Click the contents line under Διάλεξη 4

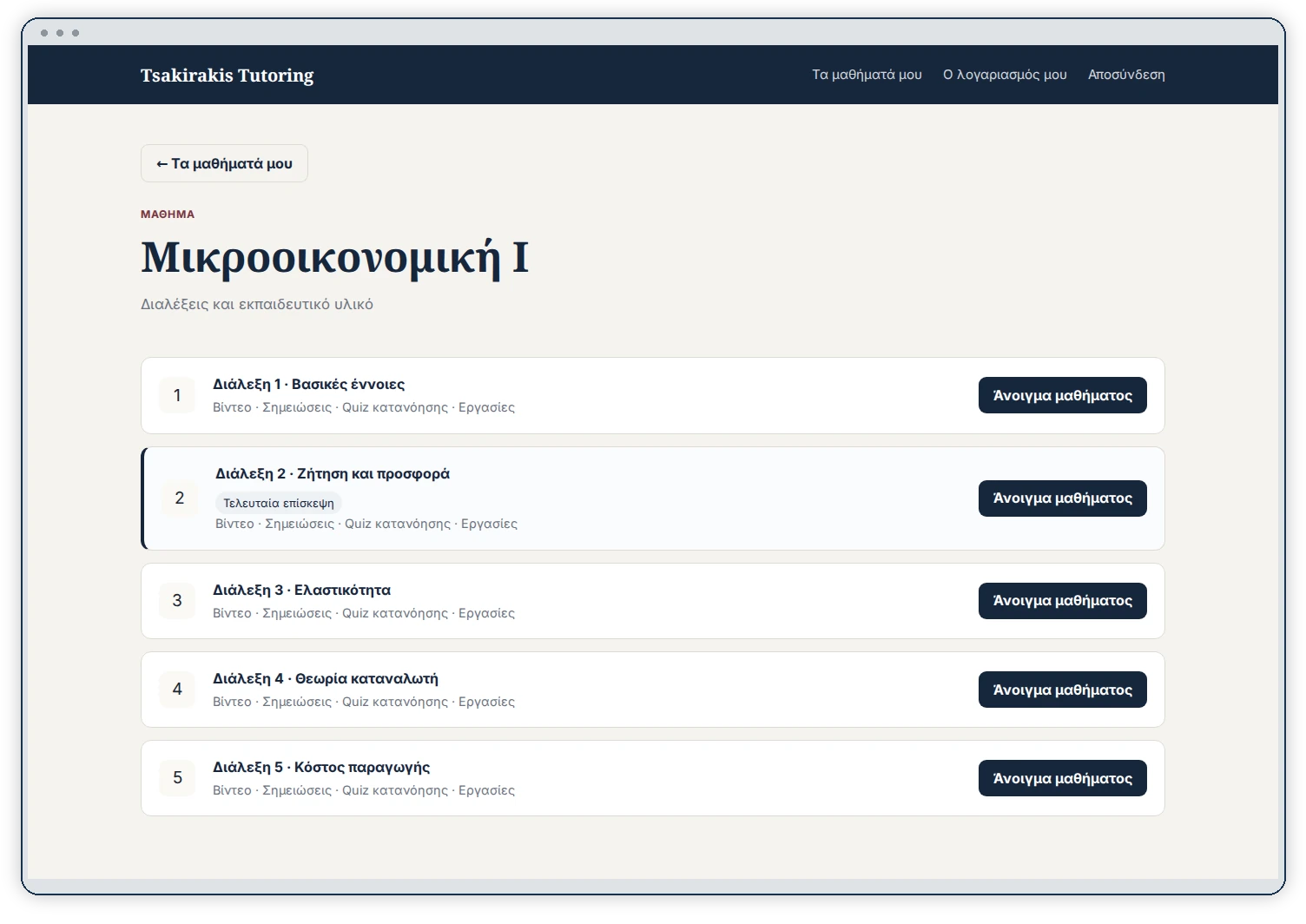coord(364,702)
